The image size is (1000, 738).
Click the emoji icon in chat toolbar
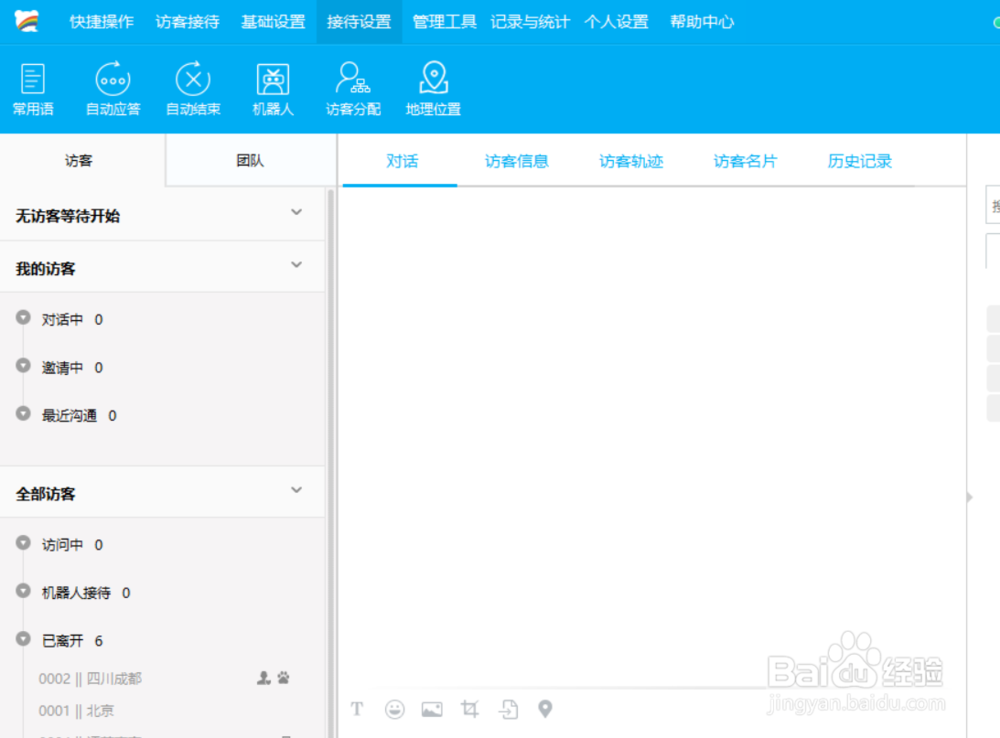point(394,709)
